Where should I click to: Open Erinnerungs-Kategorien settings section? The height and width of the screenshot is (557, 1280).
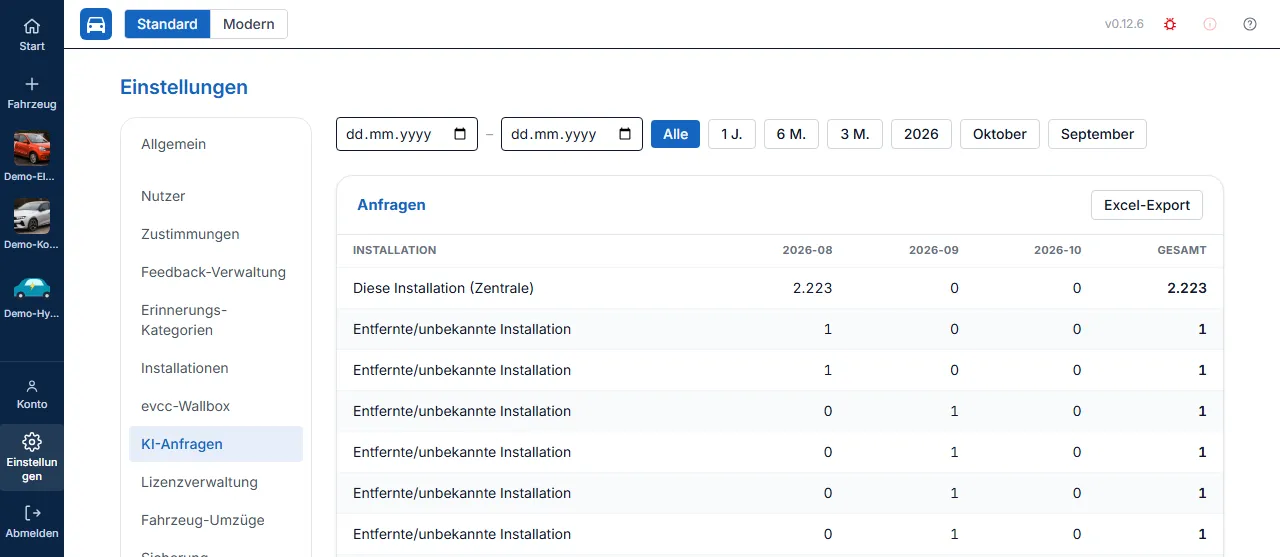[216, 320]
